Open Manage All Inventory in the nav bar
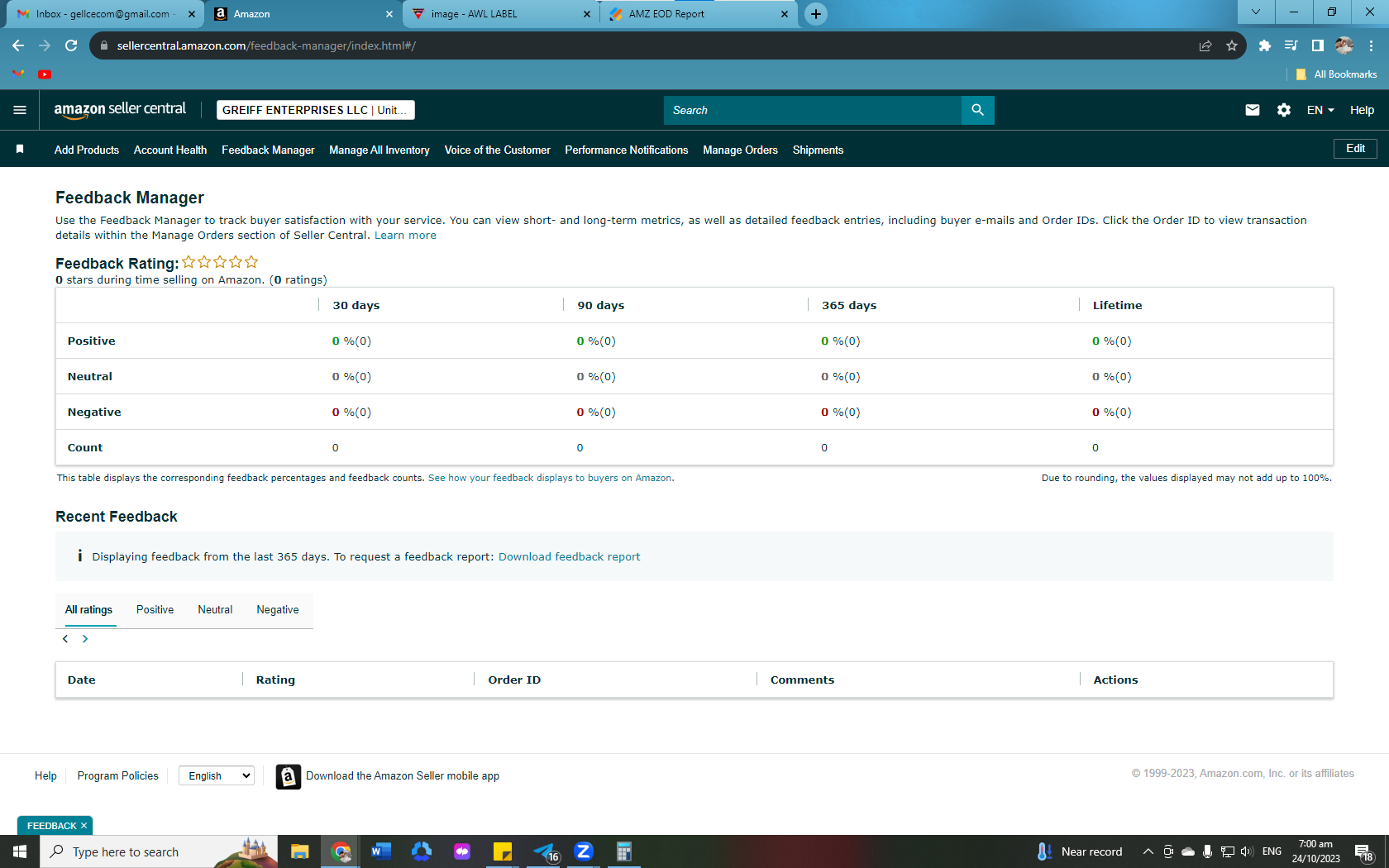1389x868 pixels. click(379, 150)
